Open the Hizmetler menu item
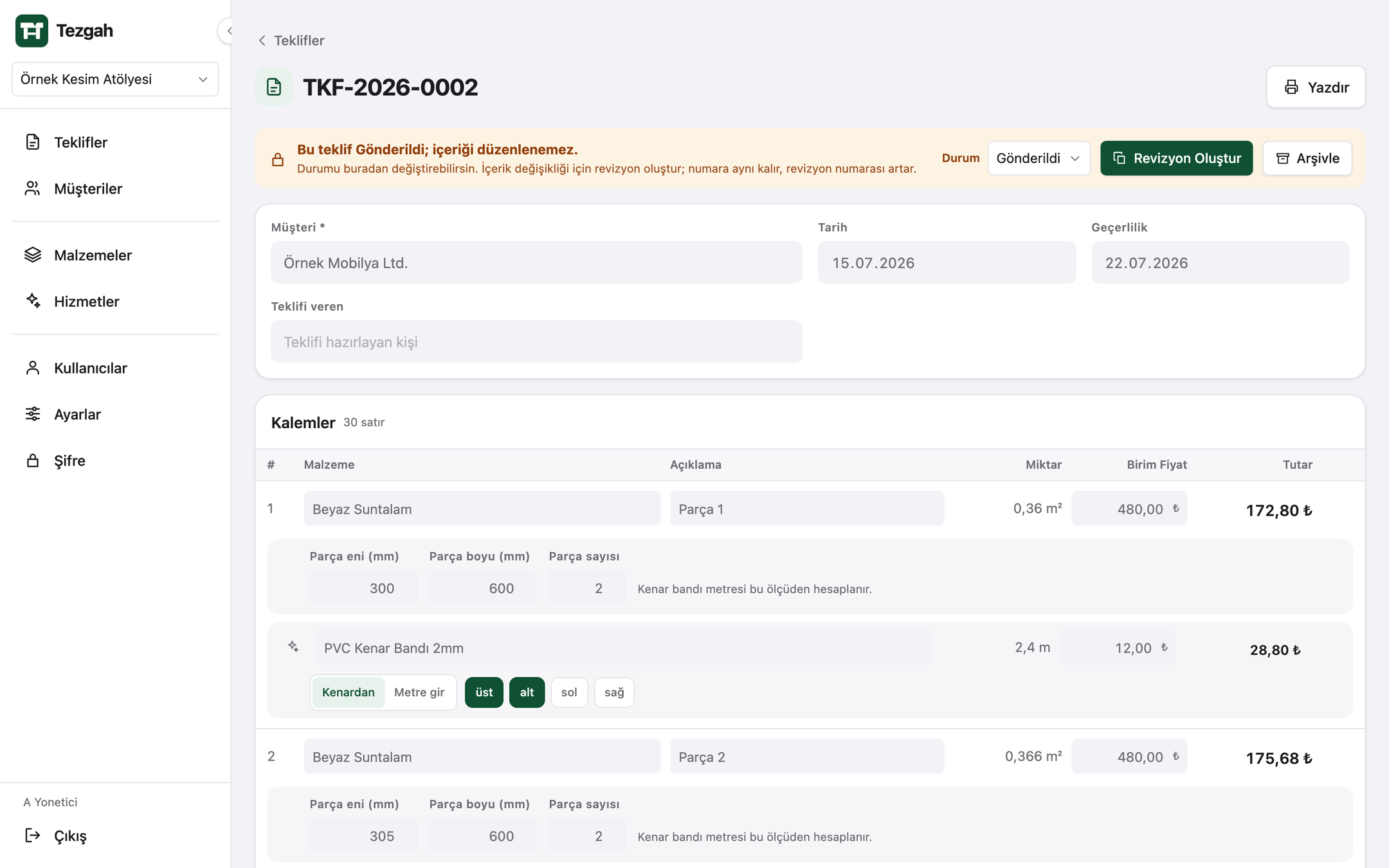Viewport: 1389px width, 868px height. pyautogui.click(x=115, y=301)
